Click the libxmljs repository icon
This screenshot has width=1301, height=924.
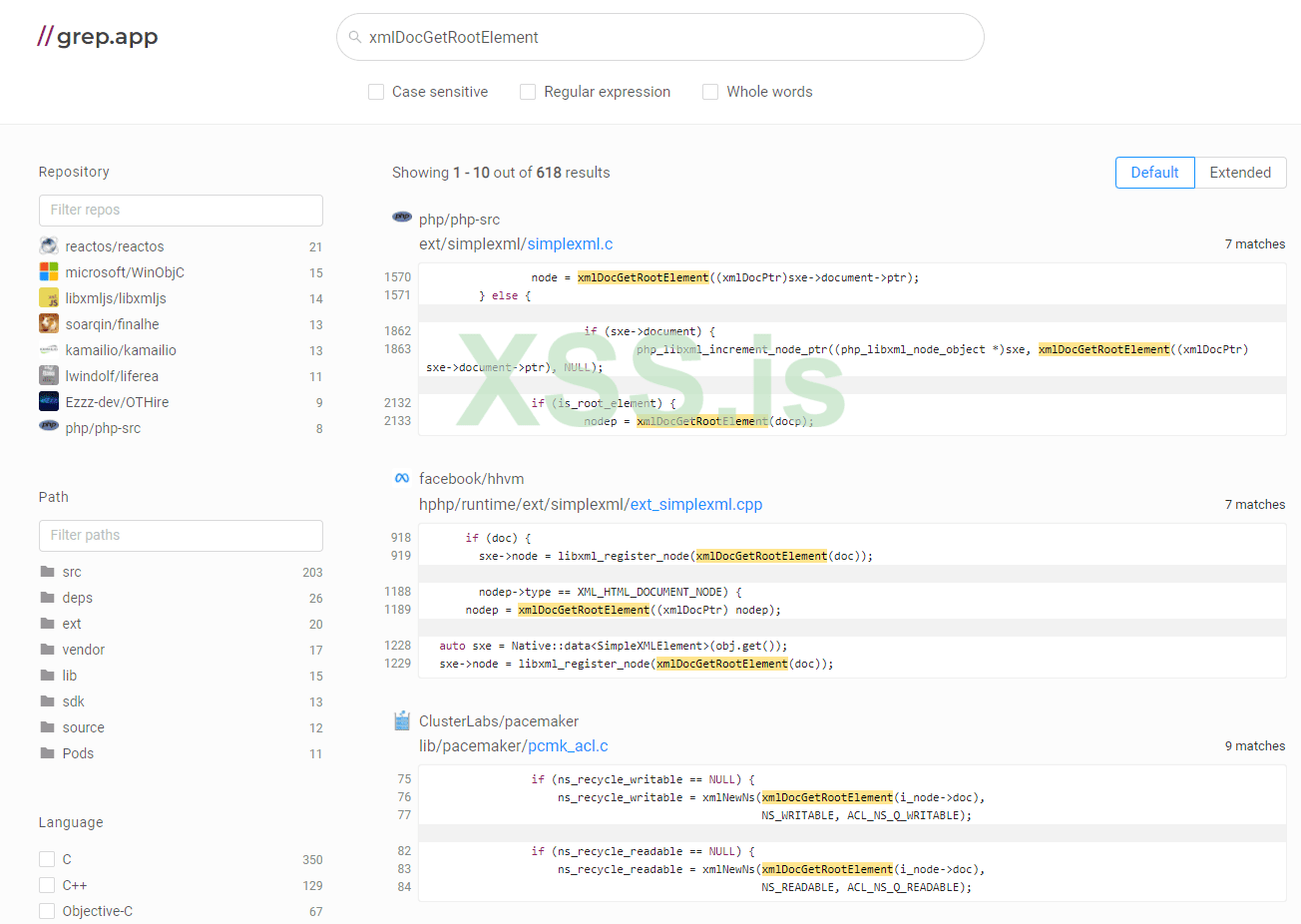click(x=49, y=297)
